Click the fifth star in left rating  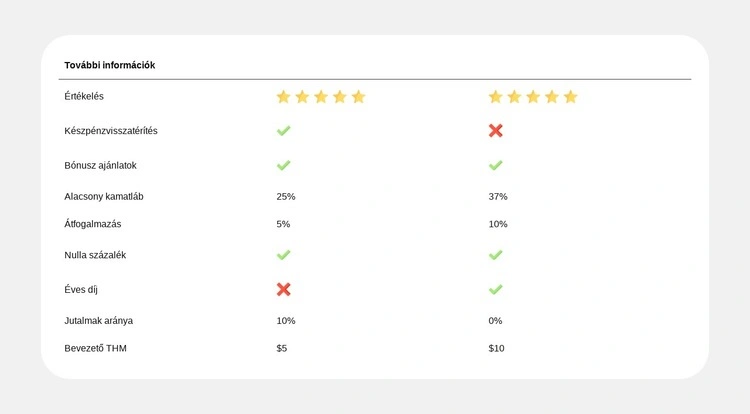[358, 97]
